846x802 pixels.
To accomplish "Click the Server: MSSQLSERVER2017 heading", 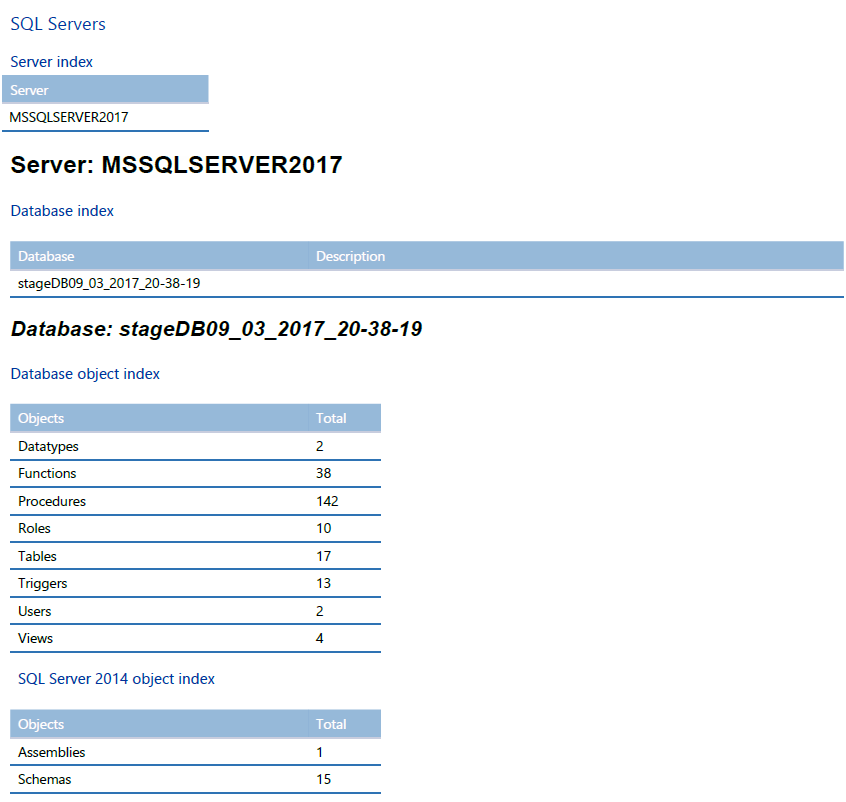I will 176,165.
